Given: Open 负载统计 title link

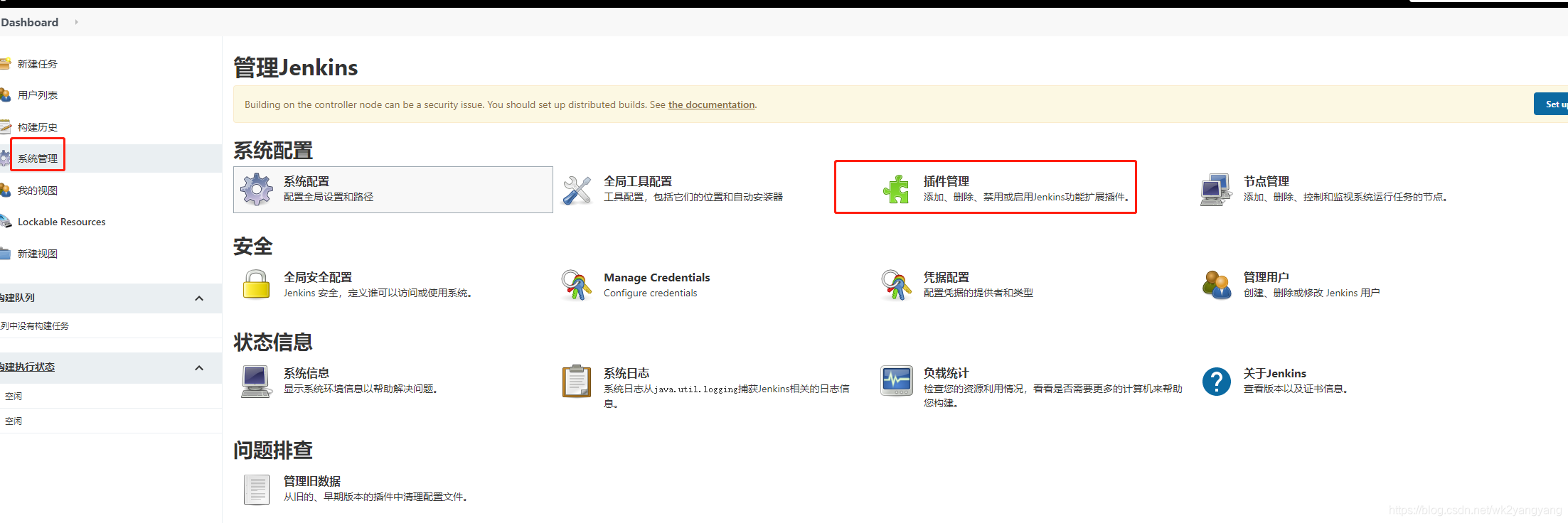Looking at the screenshot, I should pyautogui.click(x=946, y=373).
